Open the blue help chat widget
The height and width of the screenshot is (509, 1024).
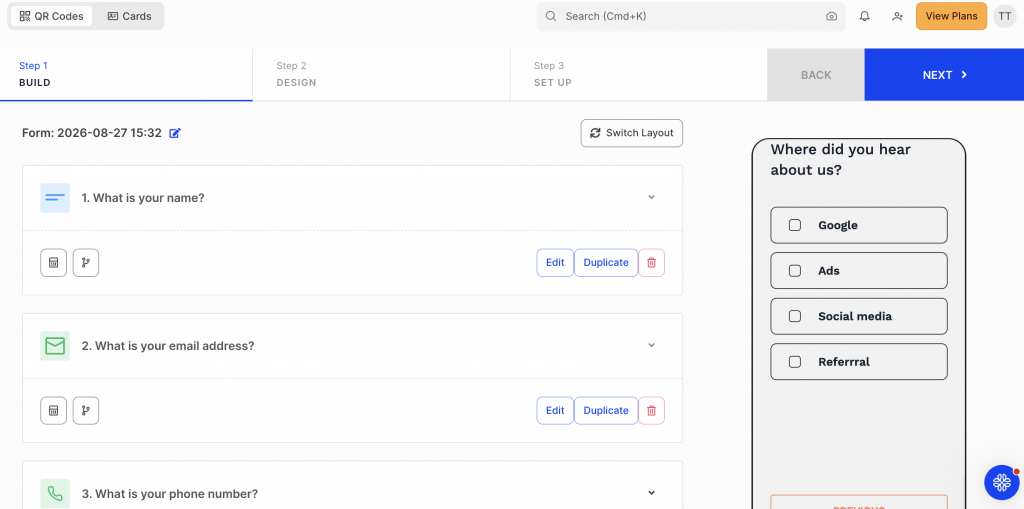1002,483
